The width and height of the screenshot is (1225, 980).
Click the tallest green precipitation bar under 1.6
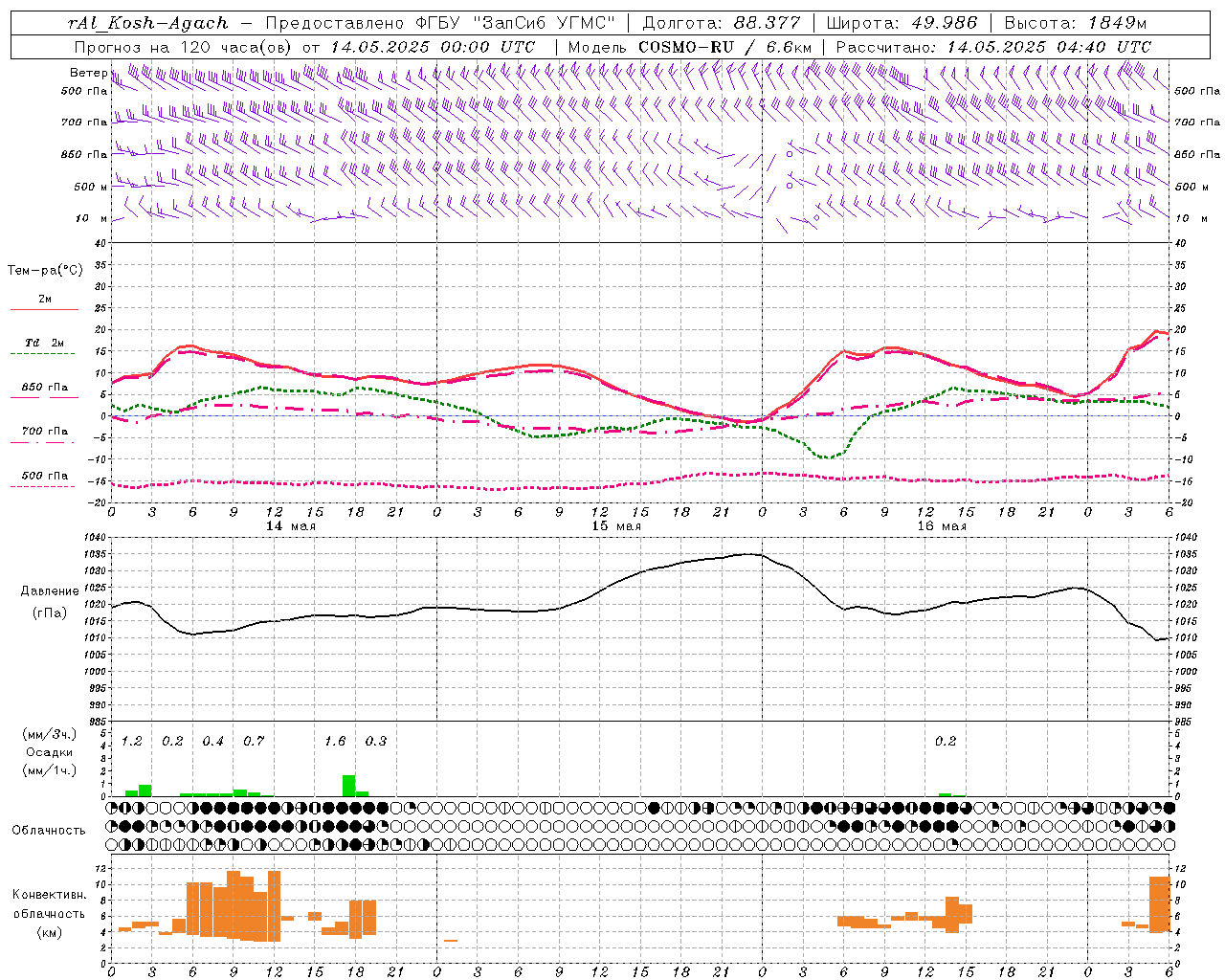click(x=349, y=786)
